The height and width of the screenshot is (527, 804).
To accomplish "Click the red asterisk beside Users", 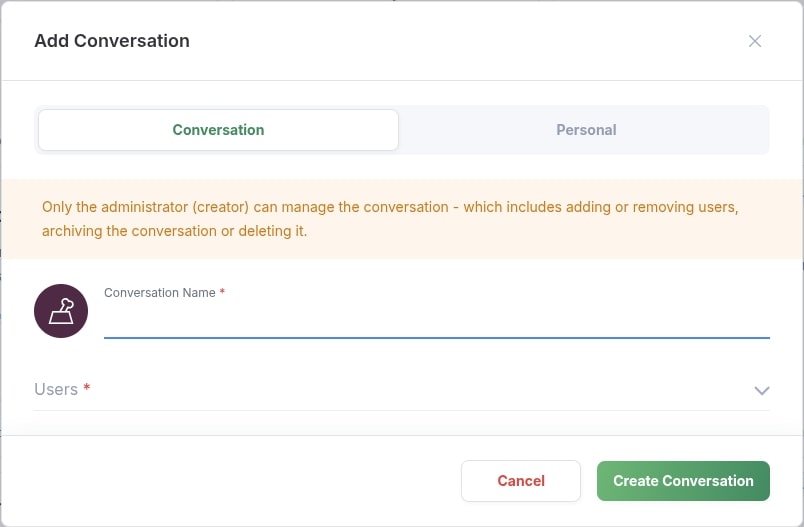I will tap(87, 389).
